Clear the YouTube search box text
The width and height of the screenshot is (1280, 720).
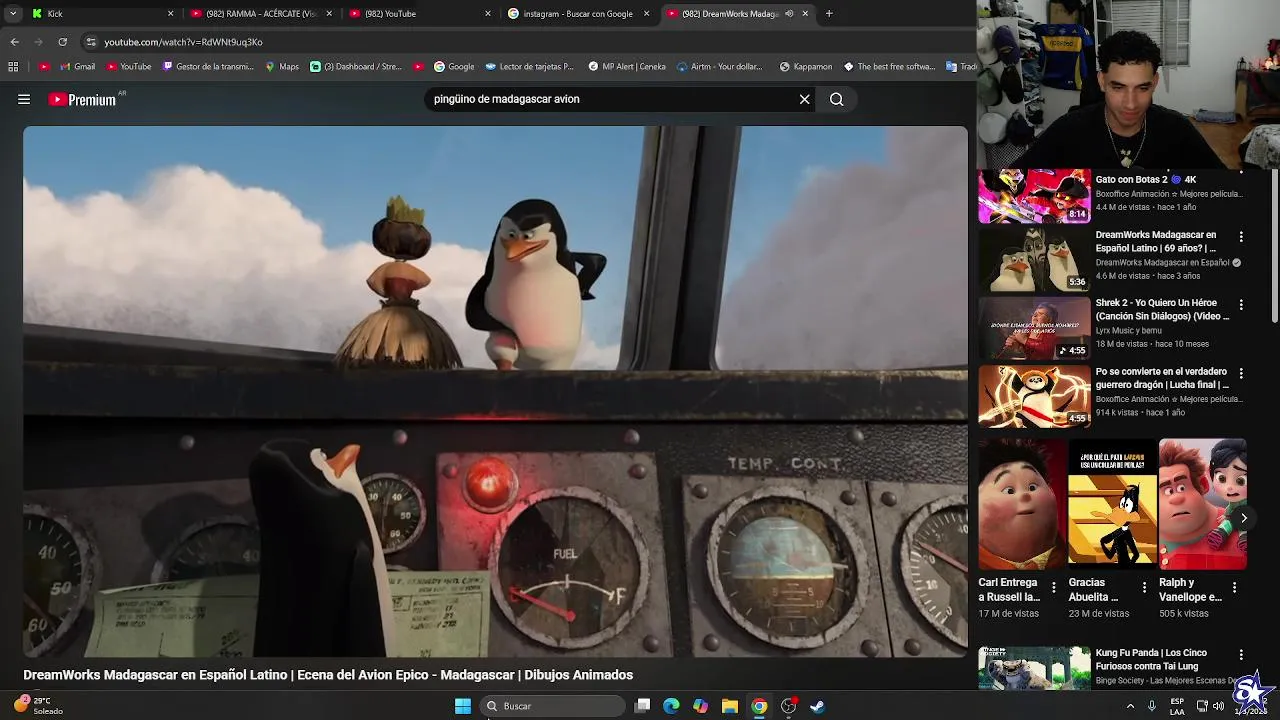(x=804, y=99)
